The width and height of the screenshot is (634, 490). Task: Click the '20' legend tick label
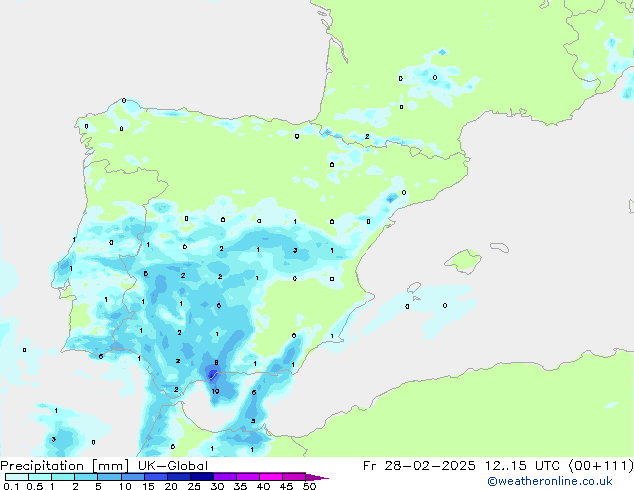click(x=171, y=486)
